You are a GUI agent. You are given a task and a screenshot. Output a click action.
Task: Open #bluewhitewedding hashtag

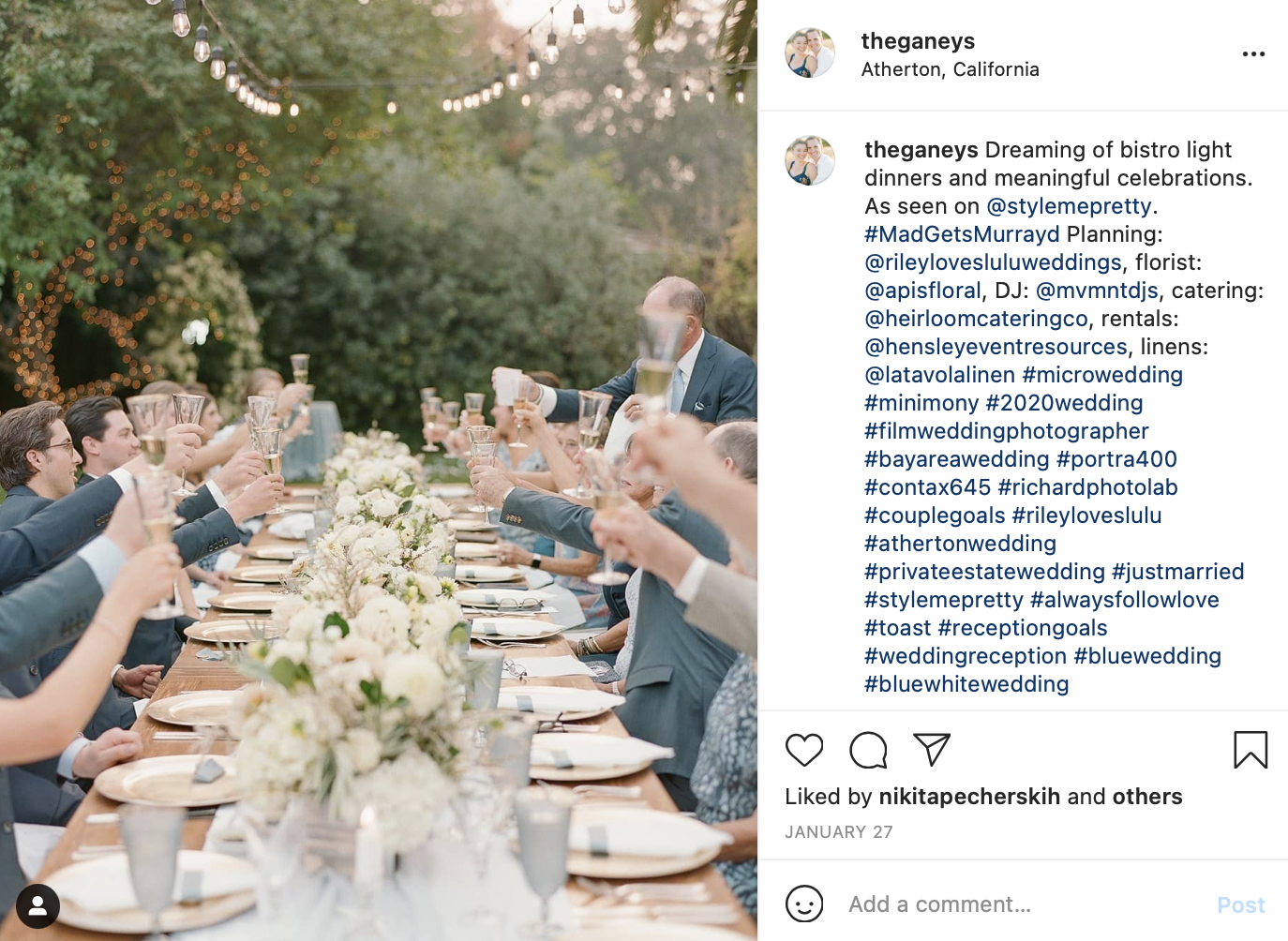pyautogui.click(x=966, y=684)
